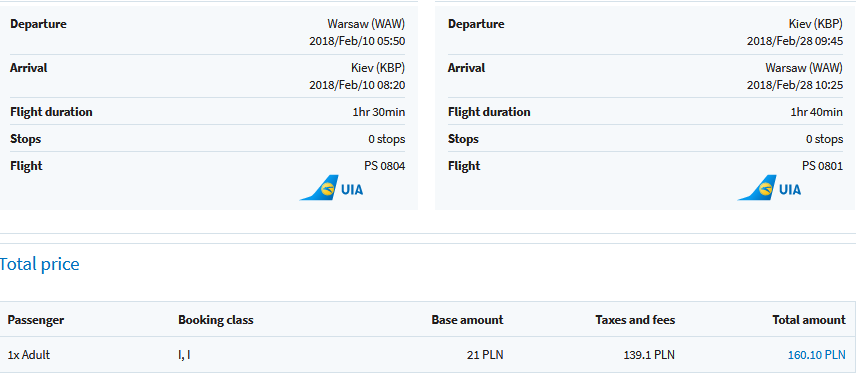Select Kiev (KBP) departure in return flight
The width and height of the screenshot is (856, 373).
(x=816, y=24)
